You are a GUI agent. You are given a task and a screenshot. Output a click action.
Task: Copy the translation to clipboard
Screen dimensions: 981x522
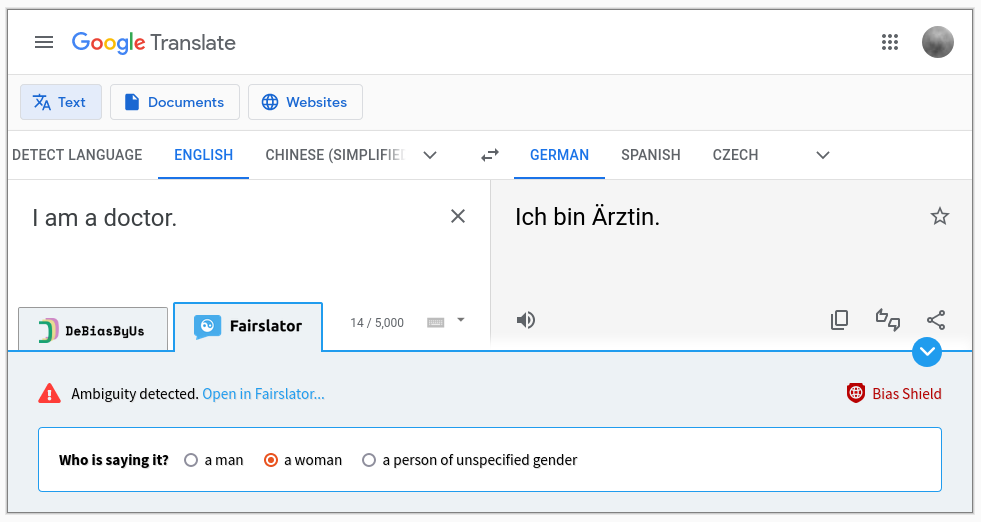839,320
